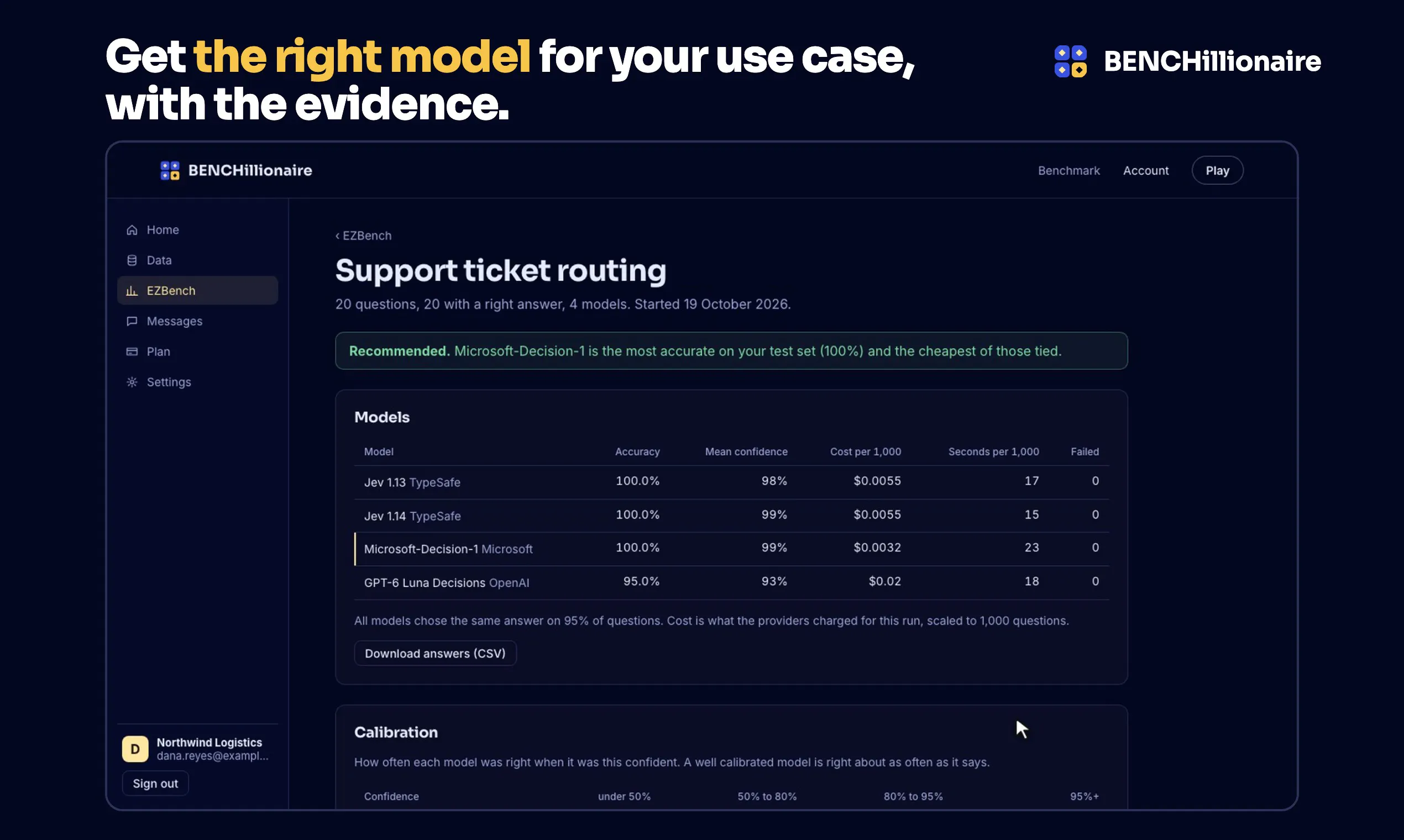Click the 93% mean confidence value
Image resolution: width=1404 pixels, height=840 pixels.
click(x=774, y=581)
